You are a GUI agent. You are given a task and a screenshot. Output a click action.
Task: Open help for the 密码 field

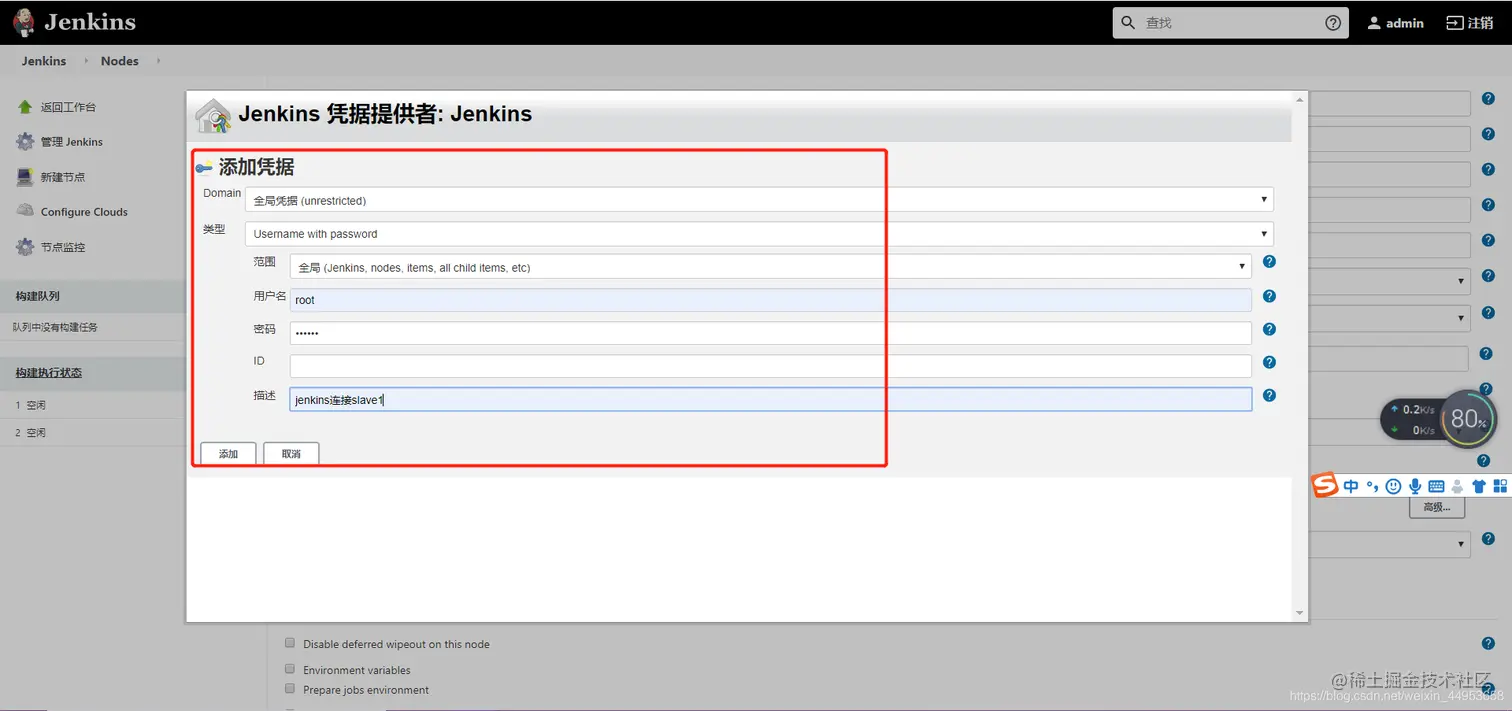coord(1269,329)
